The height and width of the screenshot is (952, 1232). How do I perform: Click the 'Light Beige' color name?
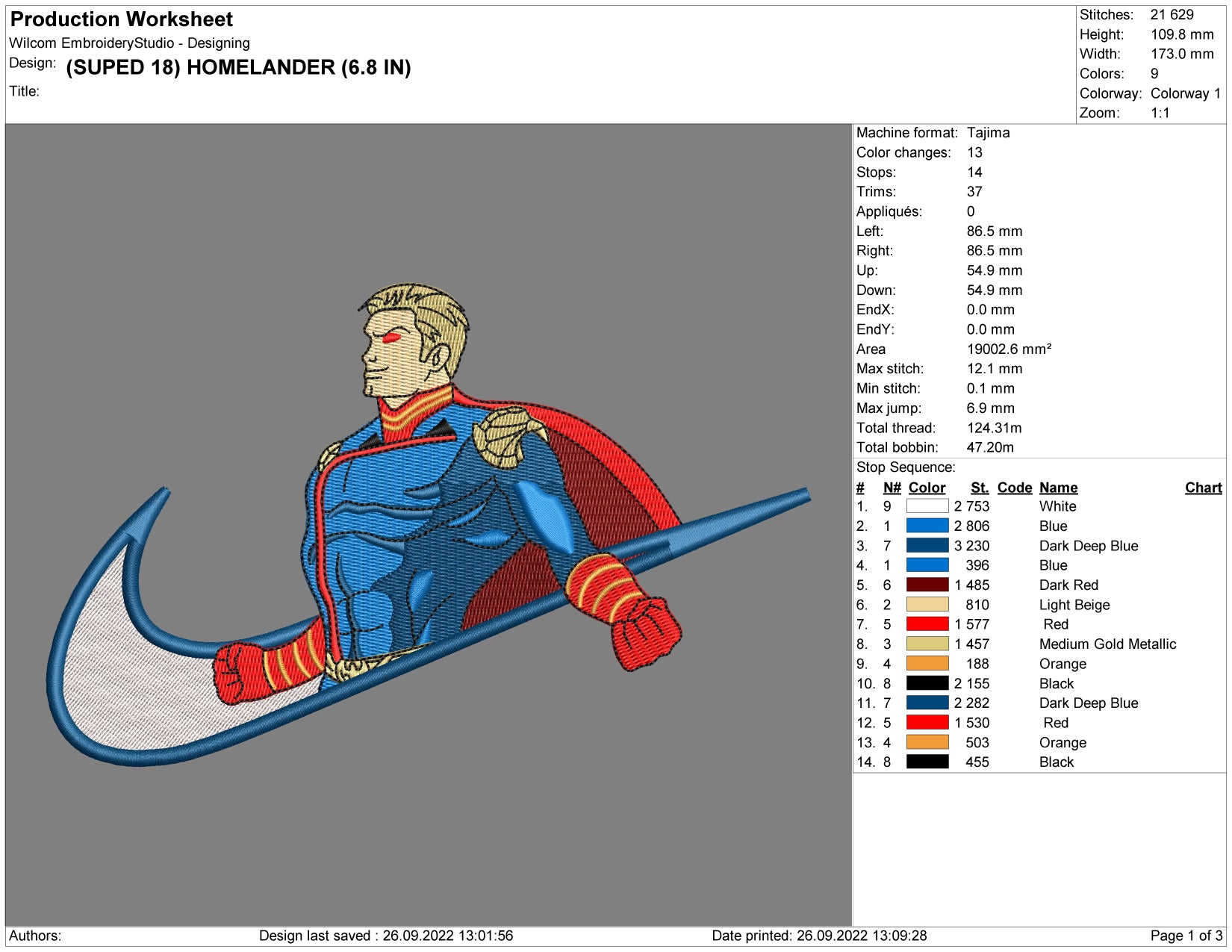(1074, 605)
